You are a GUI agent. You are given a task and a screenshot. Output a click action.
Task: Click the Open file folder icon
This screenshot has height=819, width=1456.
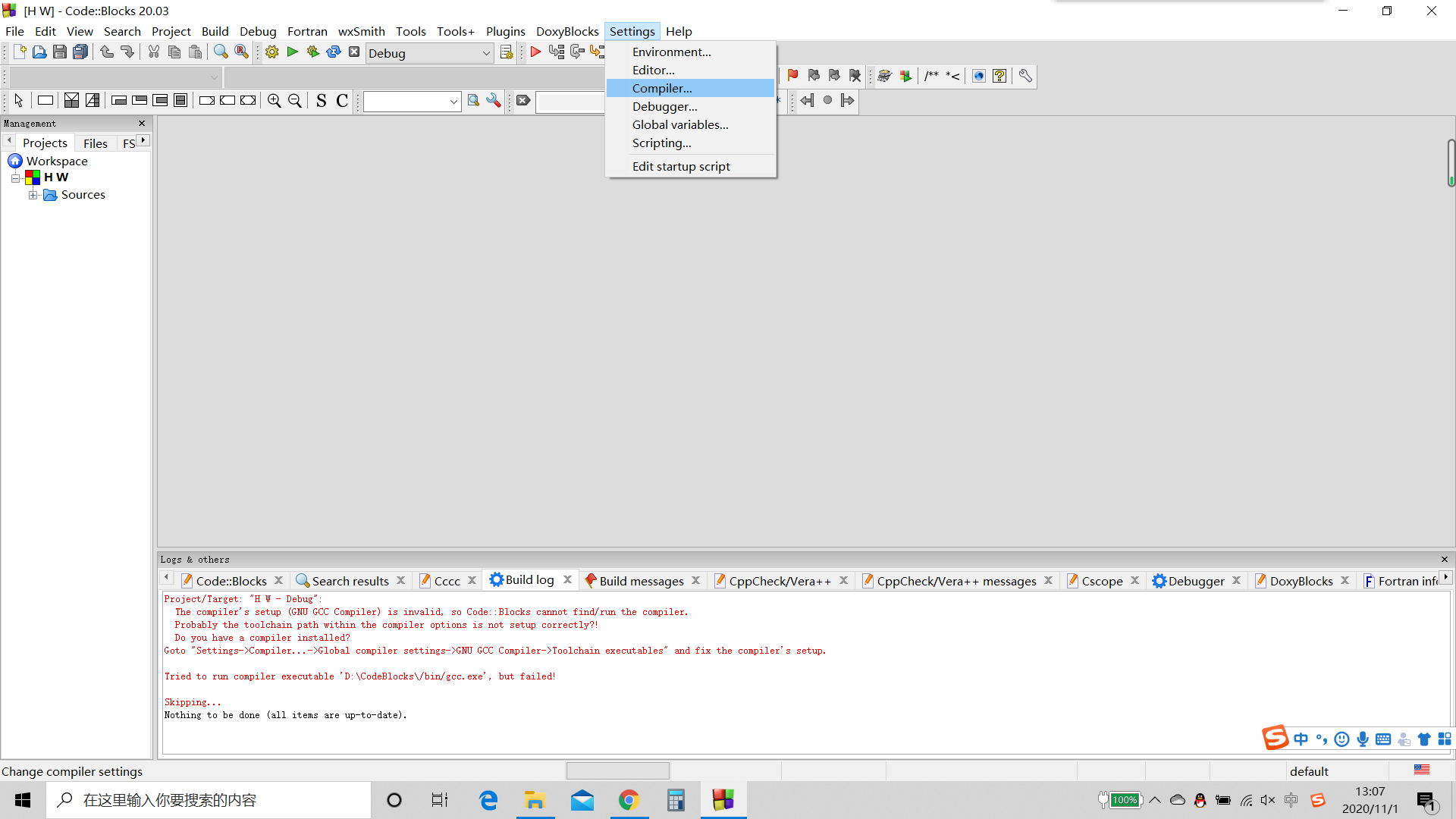(x=39, y=52)
